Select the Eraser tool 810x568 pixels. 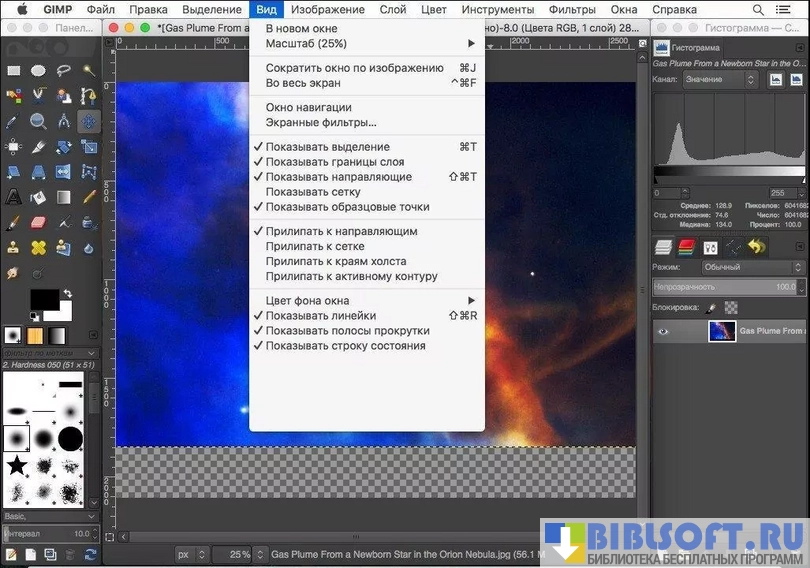click(39, 222)
